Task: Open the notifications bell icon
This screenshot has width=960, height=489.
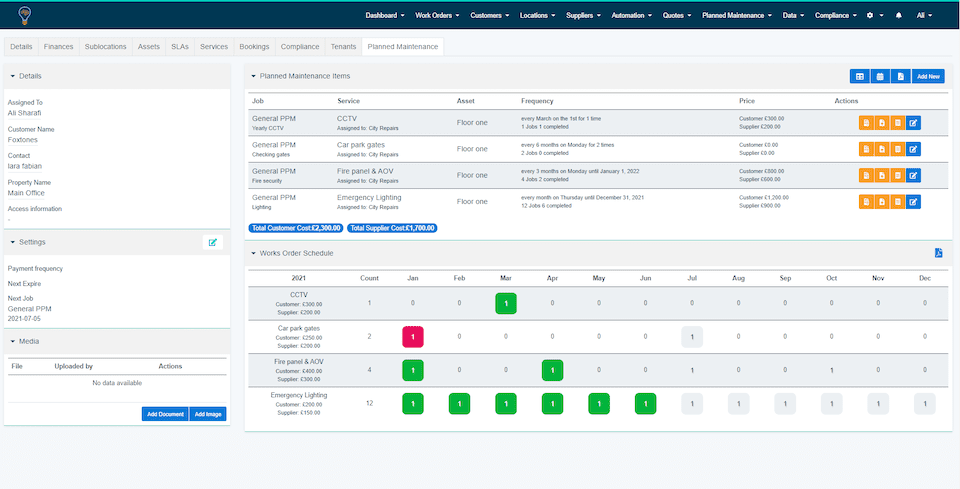Action: coord(898,16)
